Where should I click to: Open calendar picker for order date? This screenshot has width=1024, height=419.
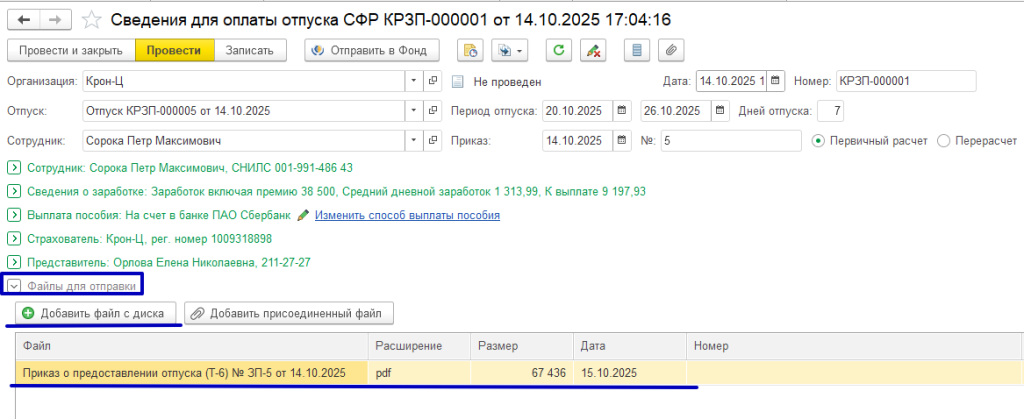pos(622,141)
